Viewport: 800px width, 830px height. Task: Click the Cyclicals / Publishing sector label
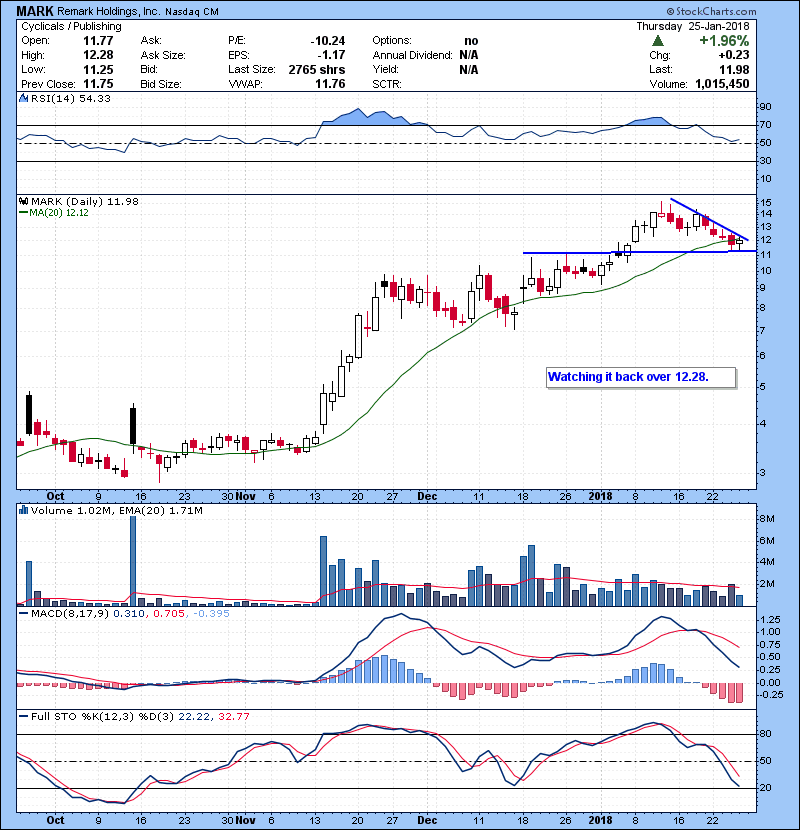click(x=71, y=26)
